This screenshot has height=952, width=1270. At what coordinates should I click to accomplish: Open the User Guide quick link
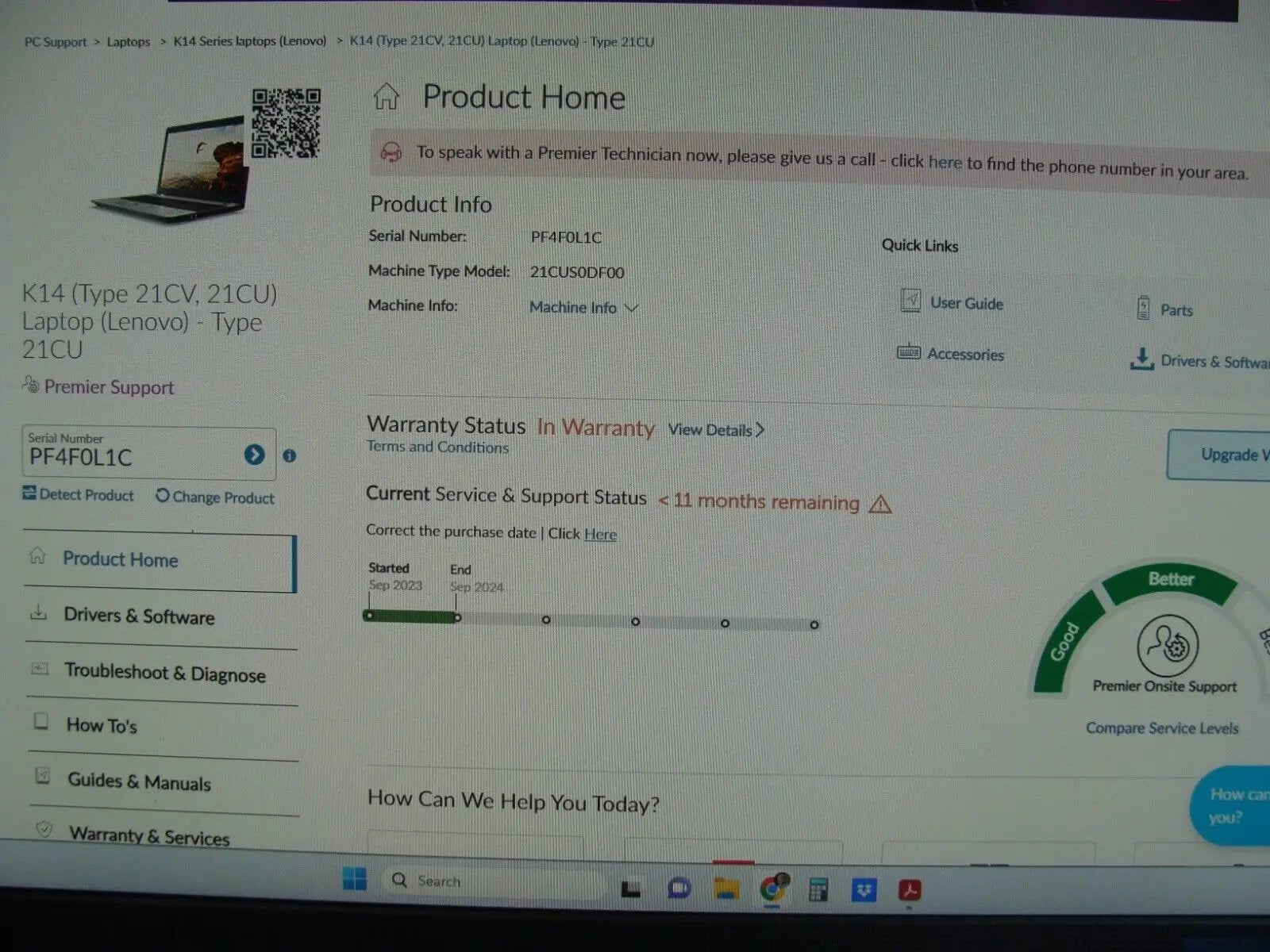pos(966,304)
